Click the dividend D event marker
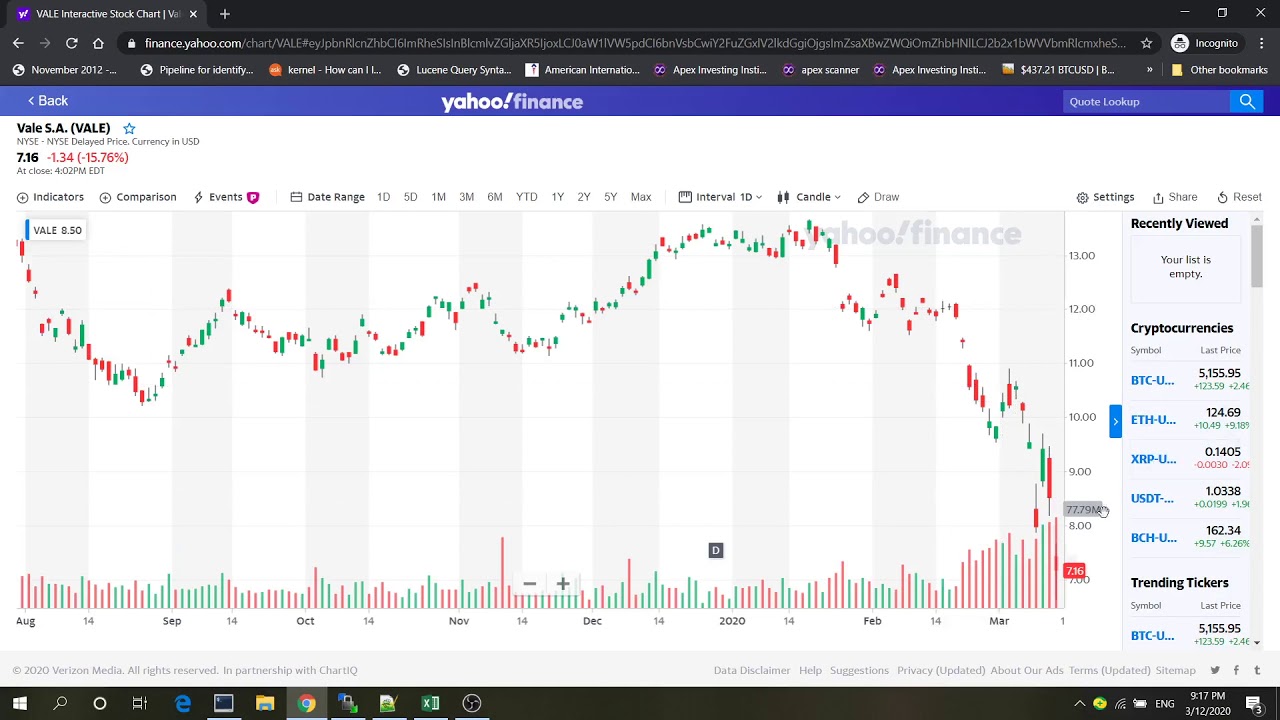 click(715, 550)
